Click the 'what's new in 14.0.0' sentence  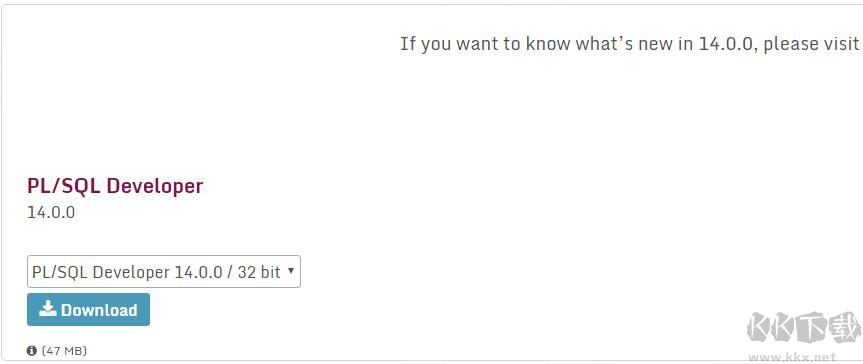click(x=636, y=44)
